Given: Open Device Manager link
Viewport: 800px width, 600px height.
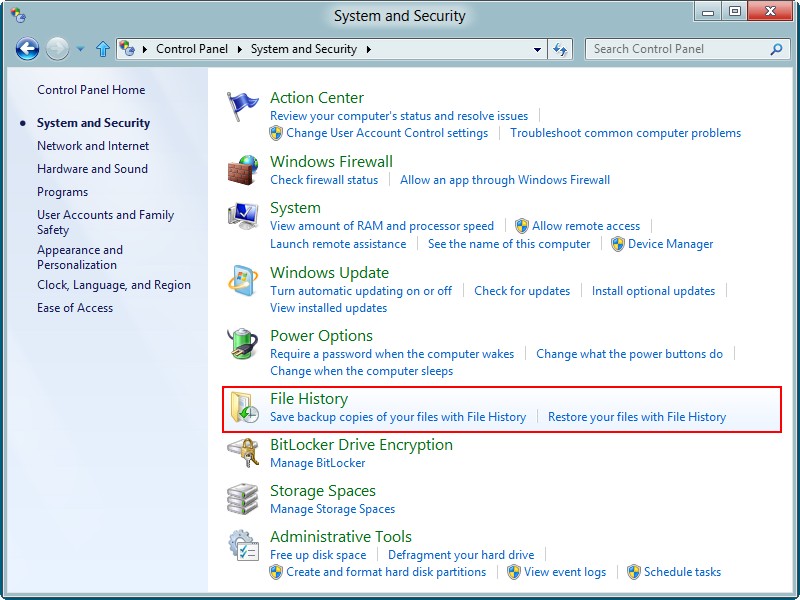Looking at the screenshot, I should (x=670, y=244).
